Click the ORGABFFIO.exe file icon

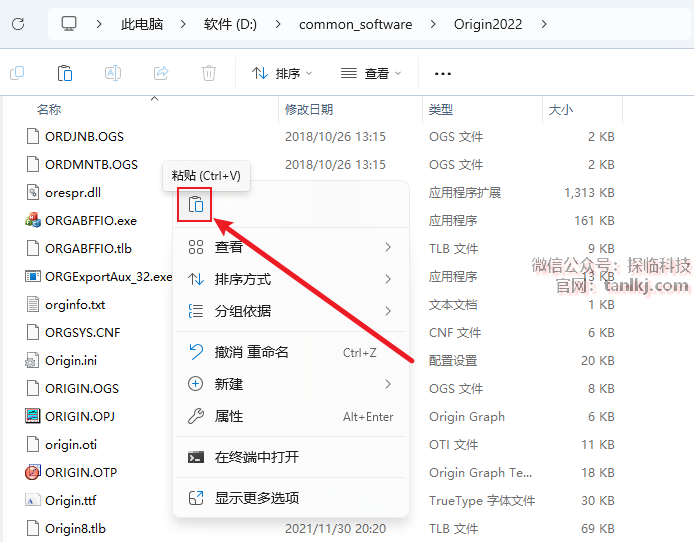click(33, 220)
